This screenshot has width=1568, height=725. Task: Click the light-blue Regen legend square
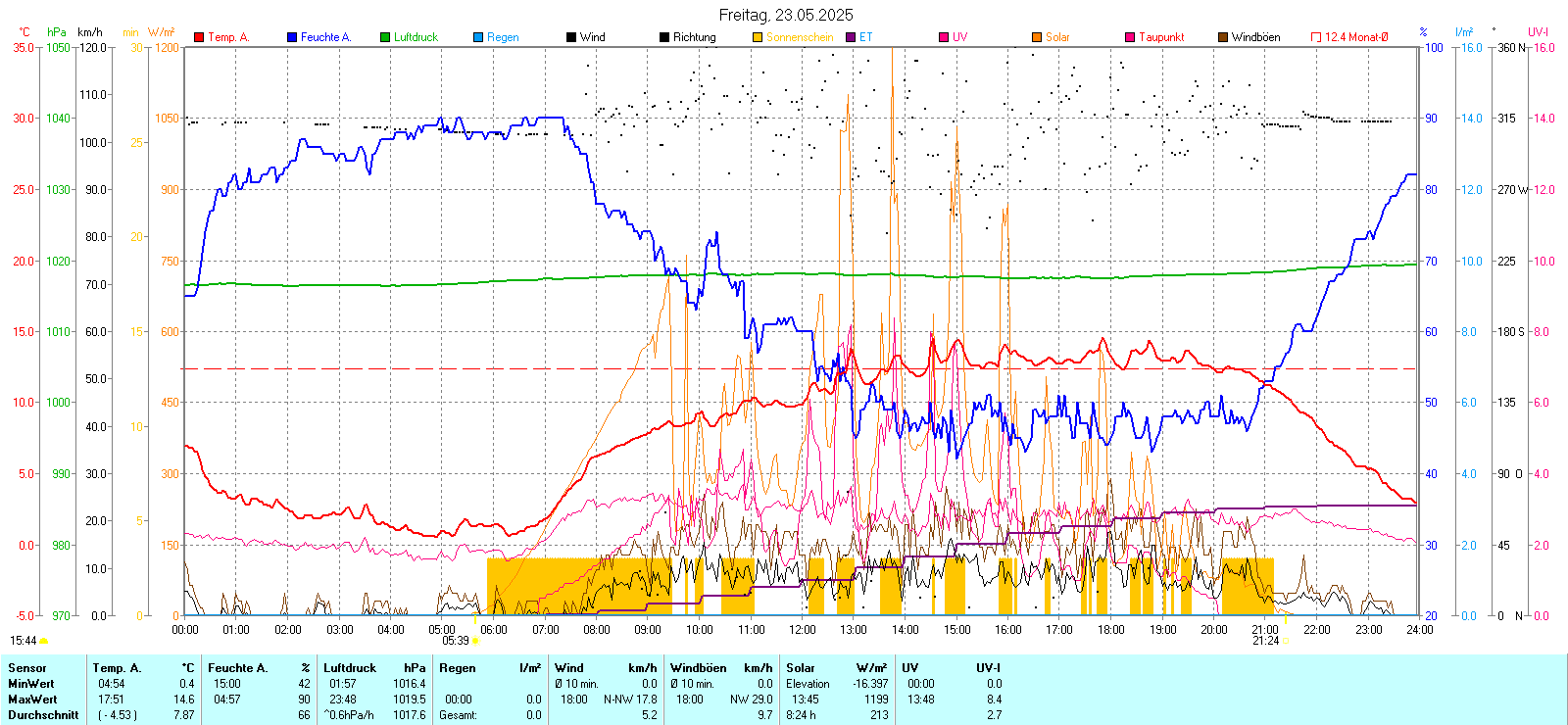click(478, 37)
